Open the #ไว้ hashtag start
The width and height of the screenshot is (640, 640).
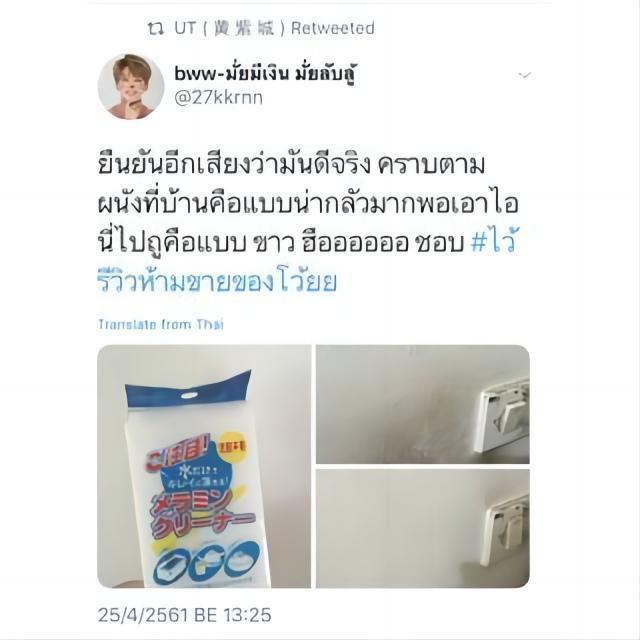(495, 243)
